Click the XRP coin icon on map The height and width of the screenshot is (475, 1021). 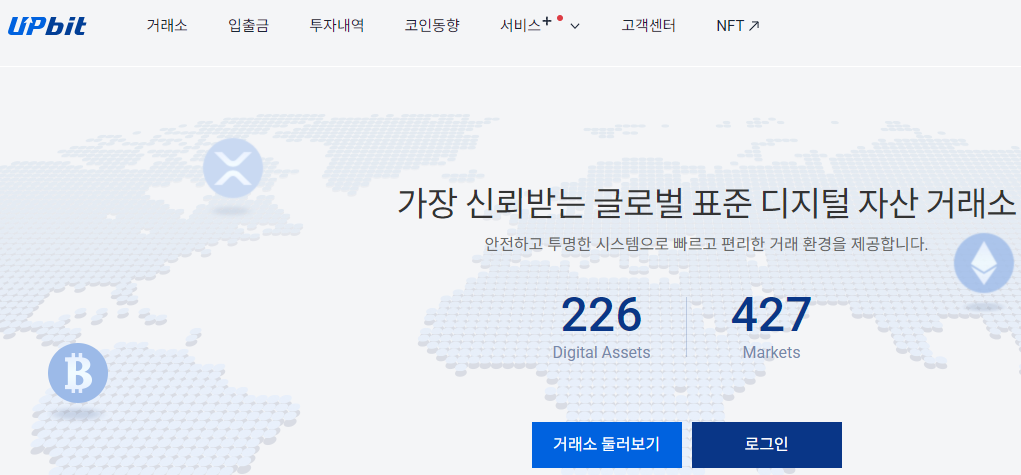[x=232, y=168]
